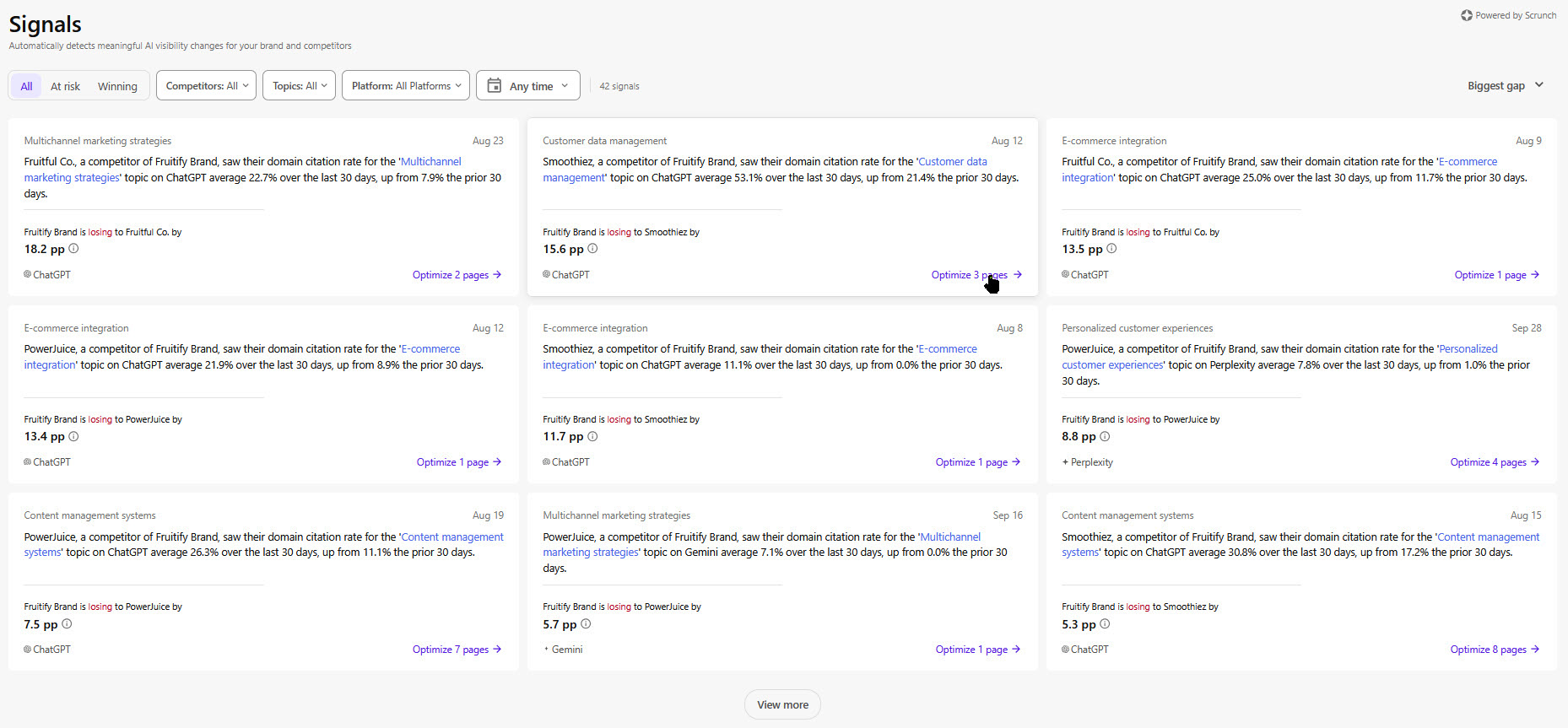Click the calendar icon in the time filter

point(495,85)
